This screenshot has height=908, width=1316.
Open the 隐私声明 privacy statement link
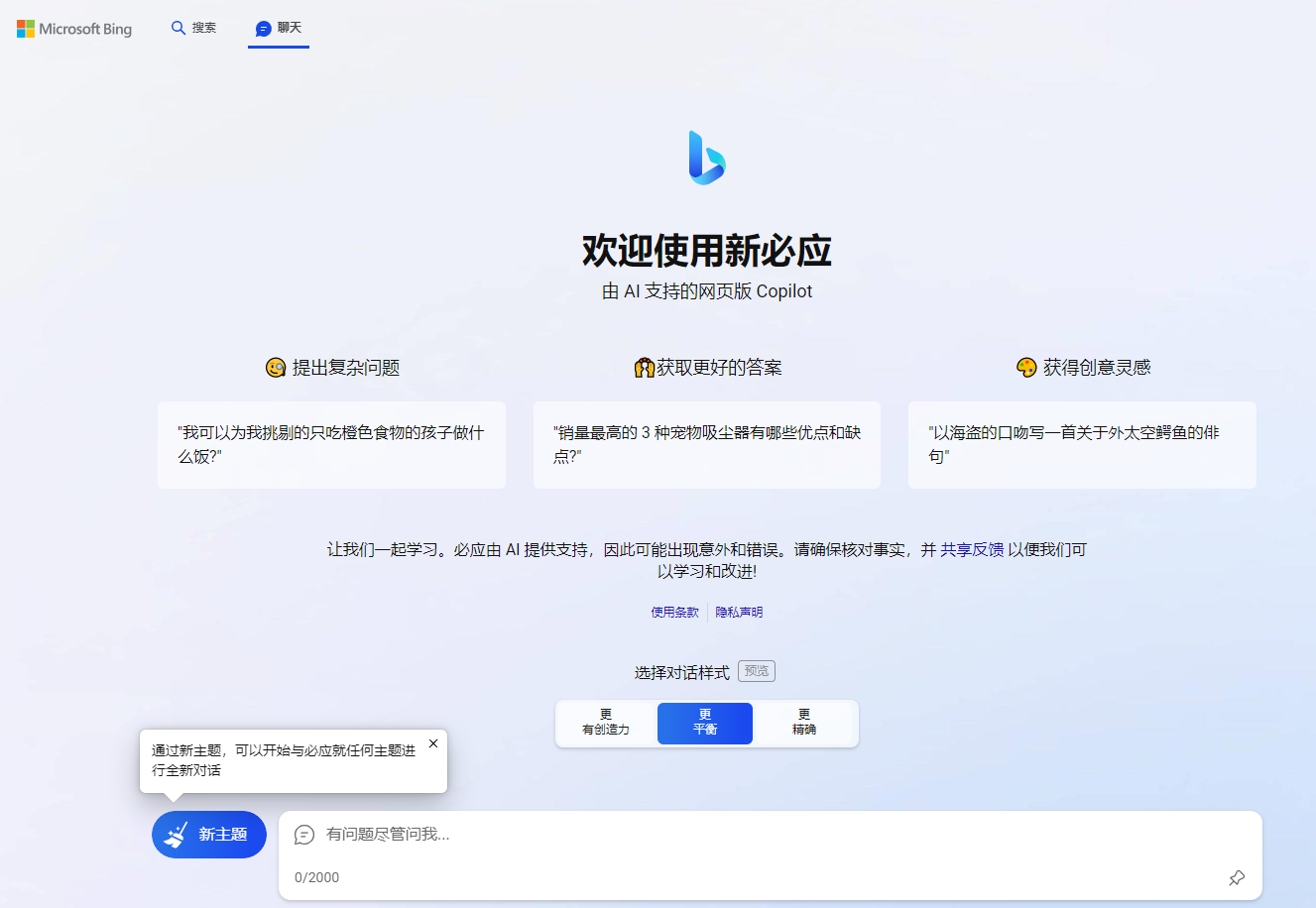coord(740,613)
